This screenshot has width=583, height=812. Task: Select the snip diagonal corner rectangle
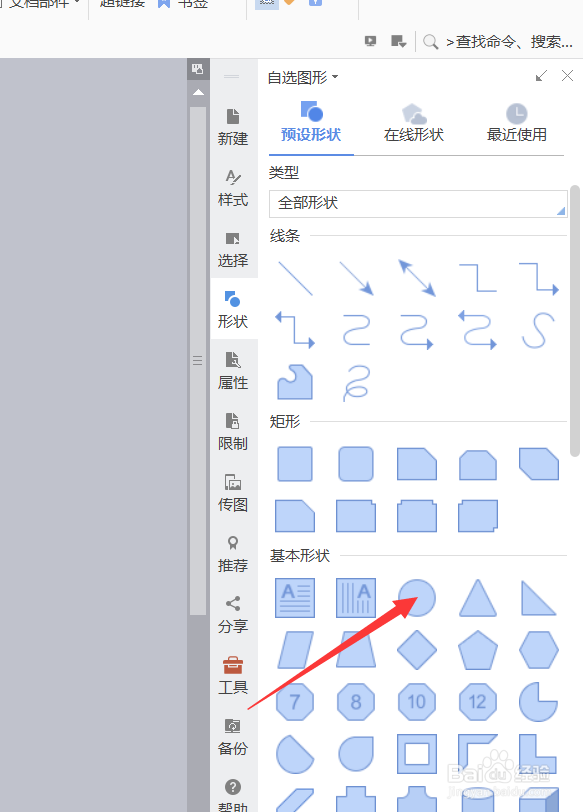pyautogui.click(x=539, y=464)
